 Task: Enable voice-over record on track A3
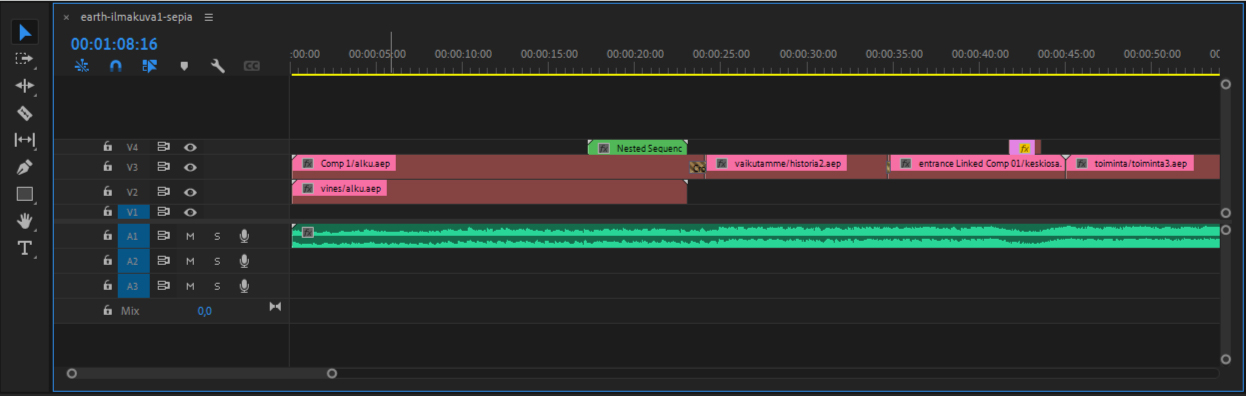[x=244, y=286]
